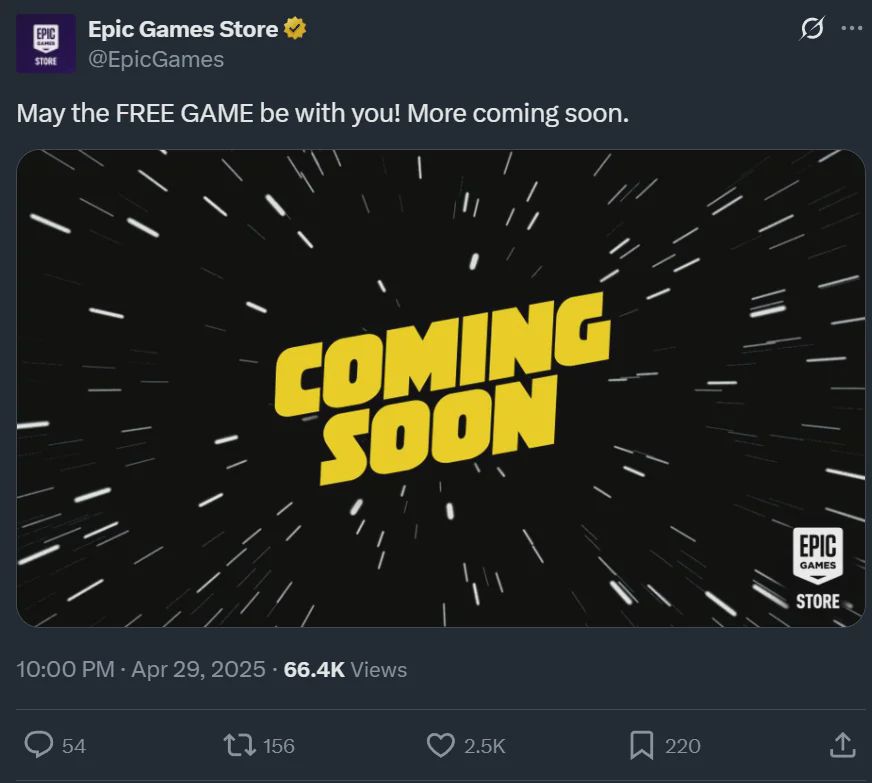Open the @EpicGames handle link
Screen dimensions: 872x783
coord(156,60)
